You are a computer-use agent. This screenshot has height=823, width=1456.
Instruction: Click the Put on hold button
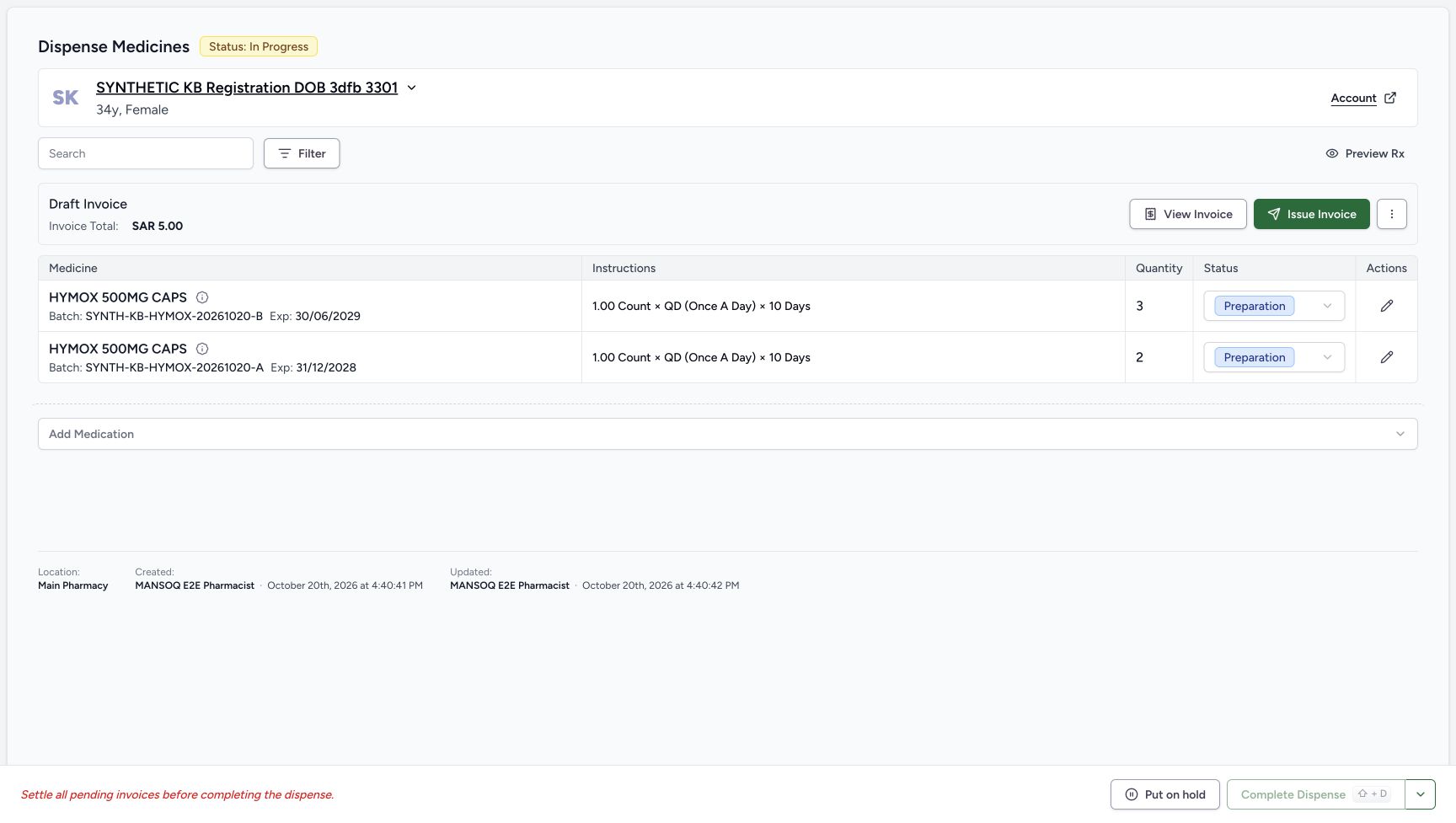point(1165,794)
